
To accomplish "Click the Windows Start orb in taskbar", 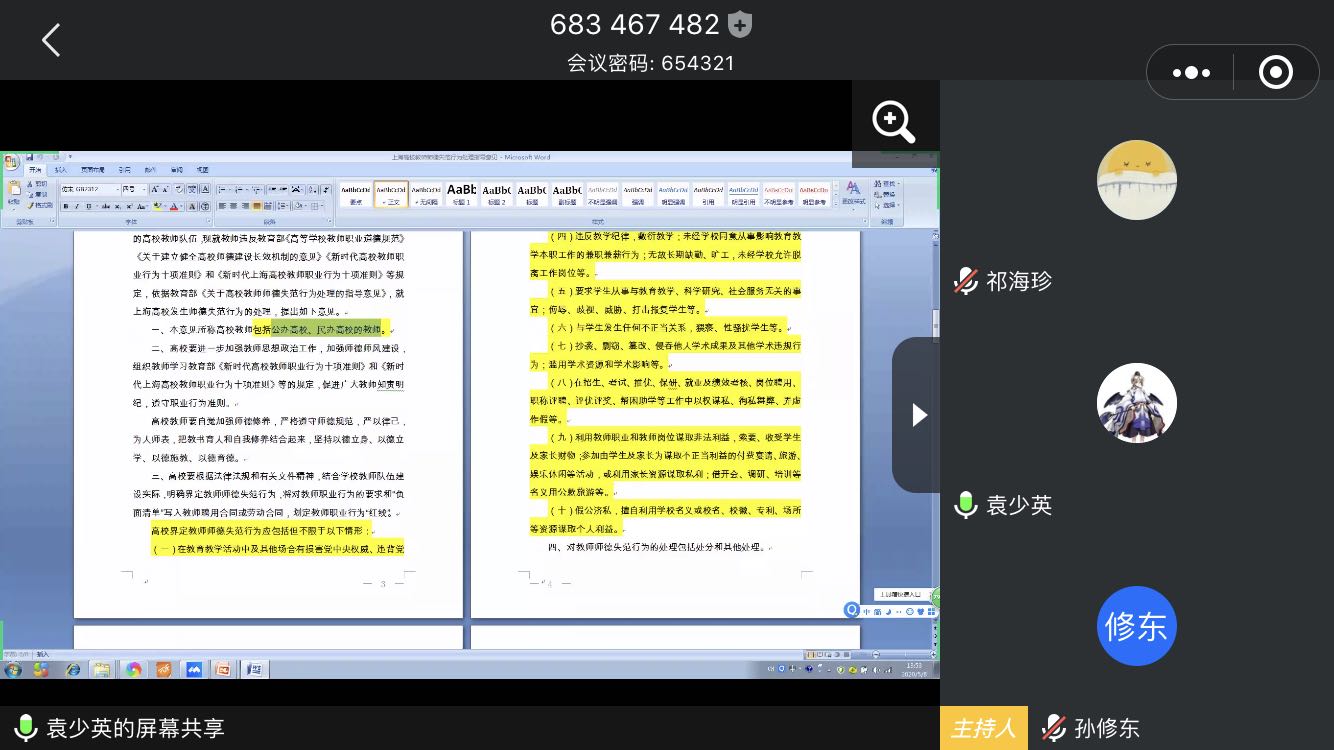I will pyautogui.click(x=14, y=669).
